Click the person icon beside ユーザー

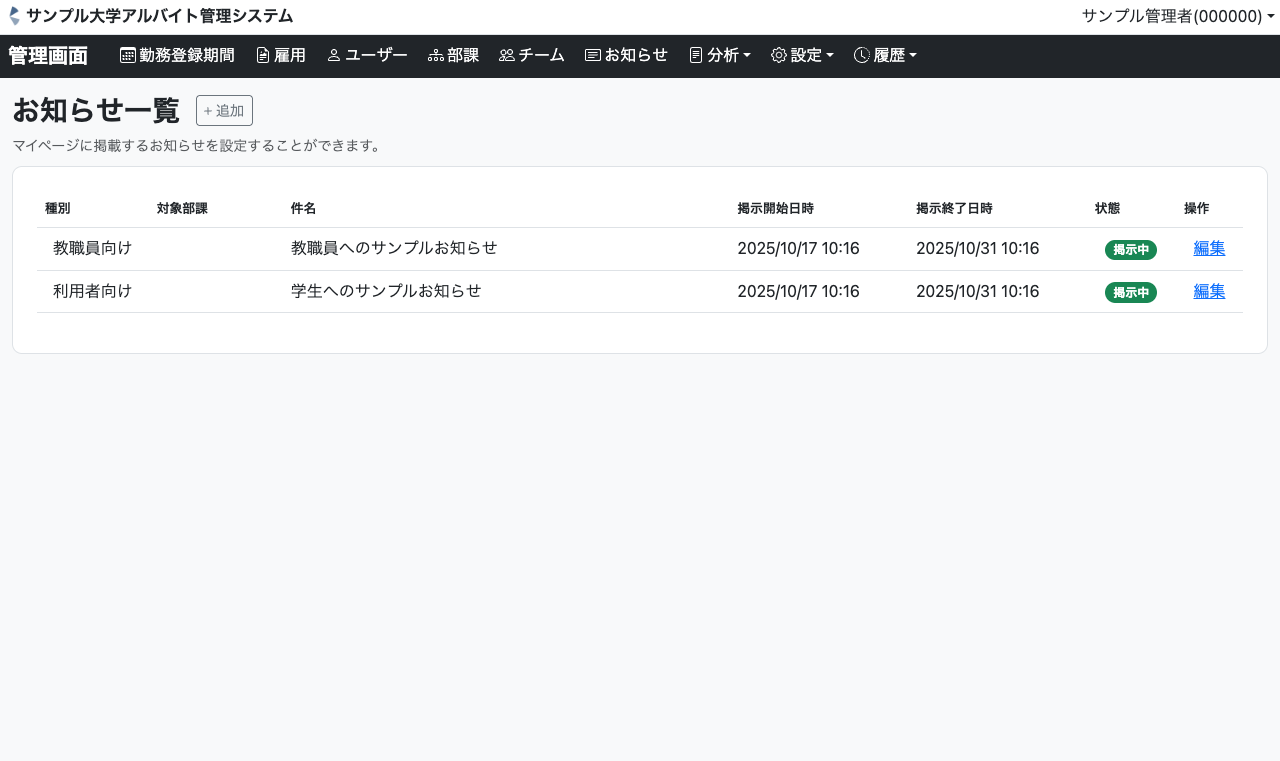(x=334, y=56)
